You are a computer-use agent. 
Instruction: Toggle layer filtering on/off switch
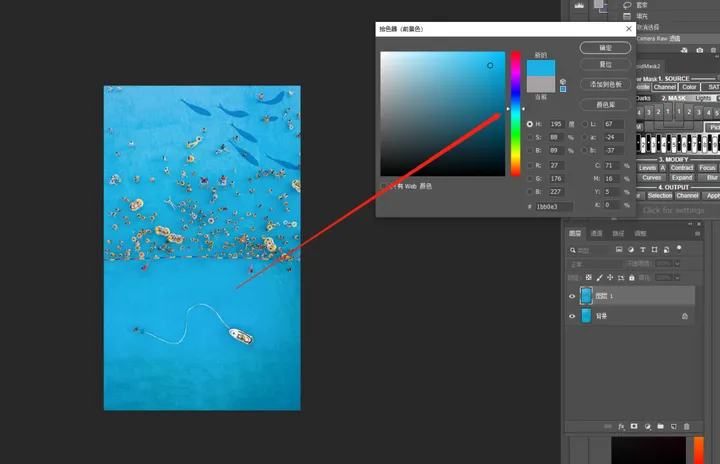click(679, 249)
